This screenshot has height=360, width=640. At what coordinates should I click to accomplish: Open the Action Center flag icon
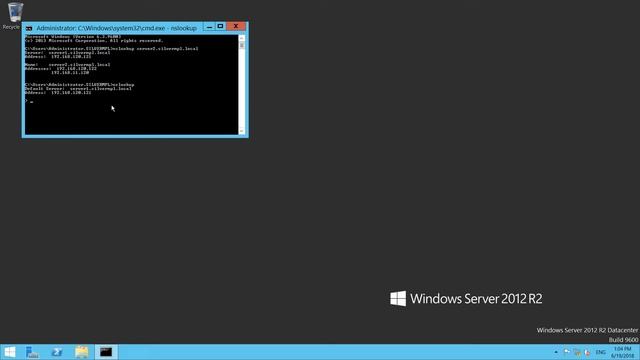click(x=567, y=352)
